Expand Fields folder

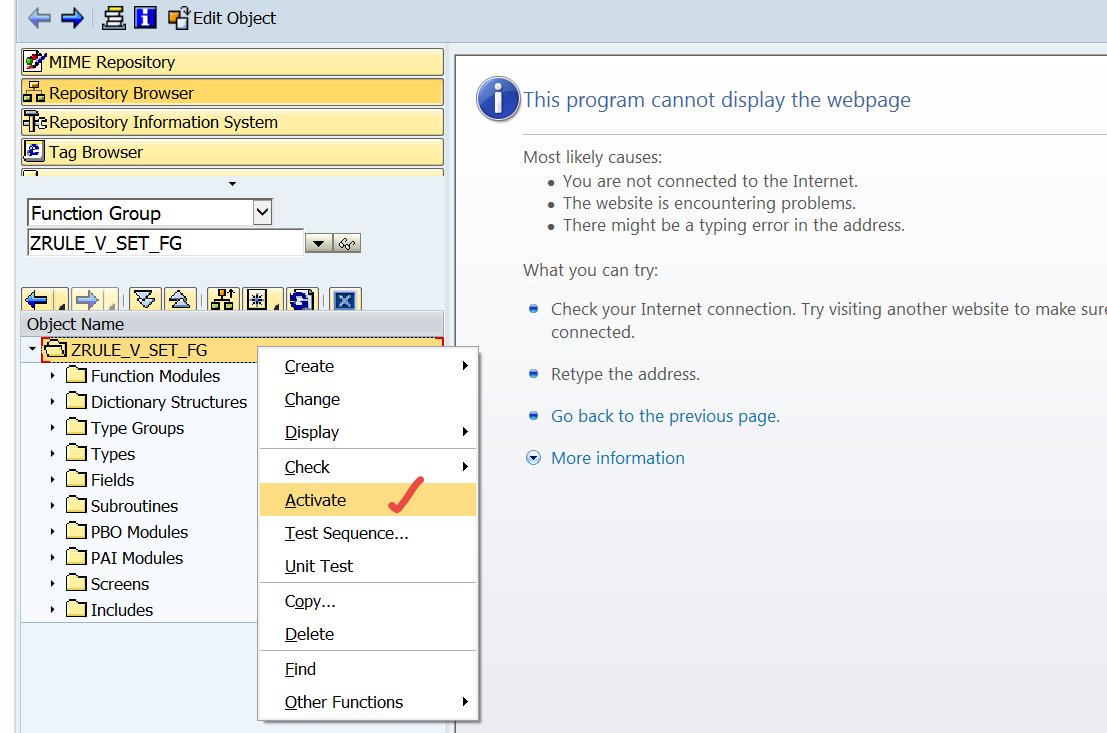point(52,479)
